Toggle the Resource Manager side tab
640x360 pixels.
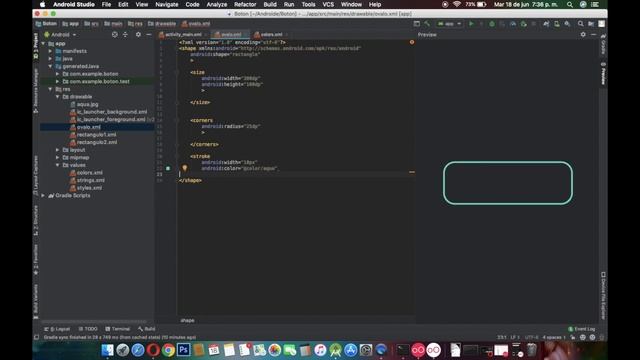click(x=36, y=91)
